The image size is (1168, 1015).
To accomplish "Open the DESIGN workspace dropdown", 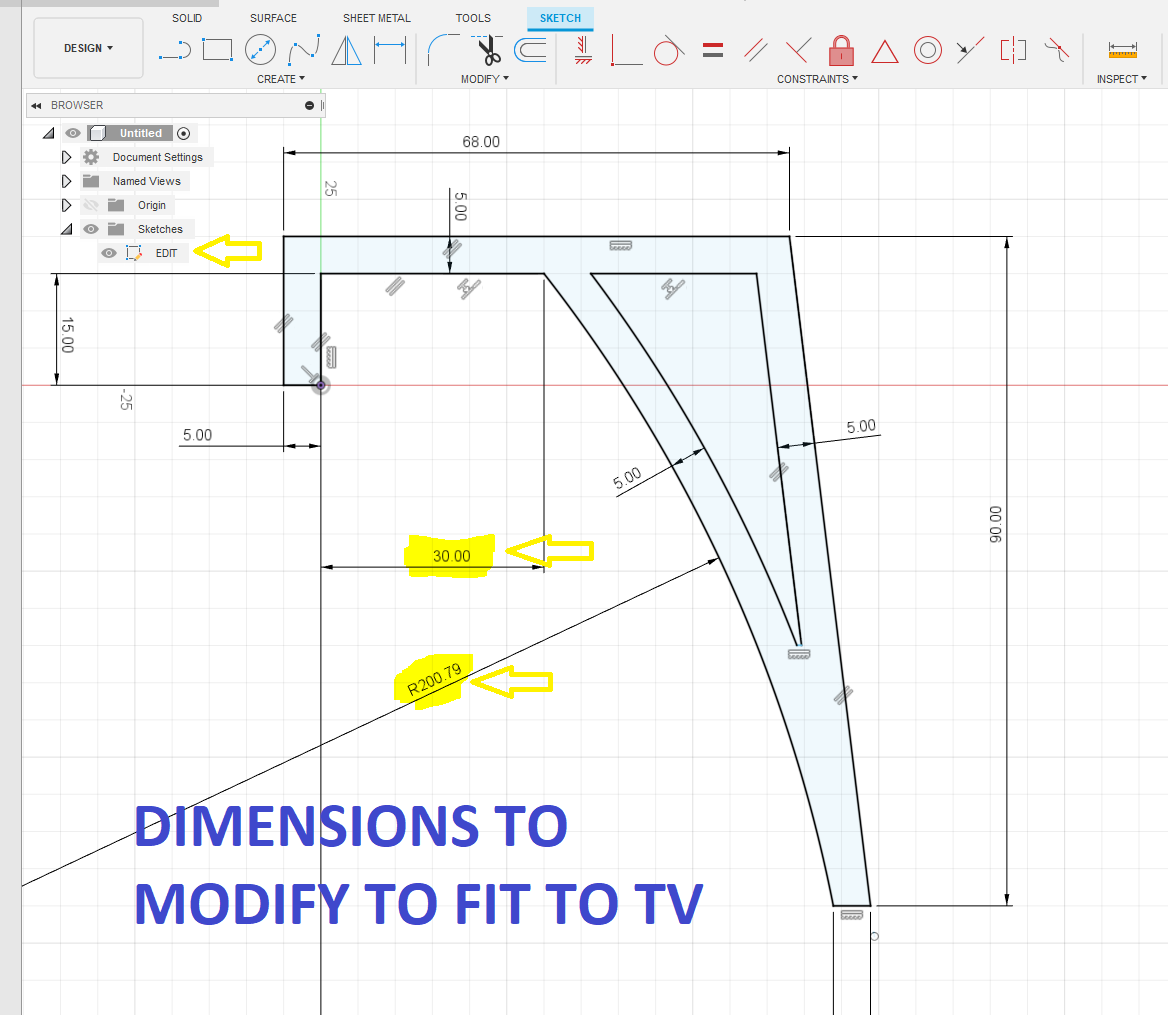I will (x=88, y=48).
